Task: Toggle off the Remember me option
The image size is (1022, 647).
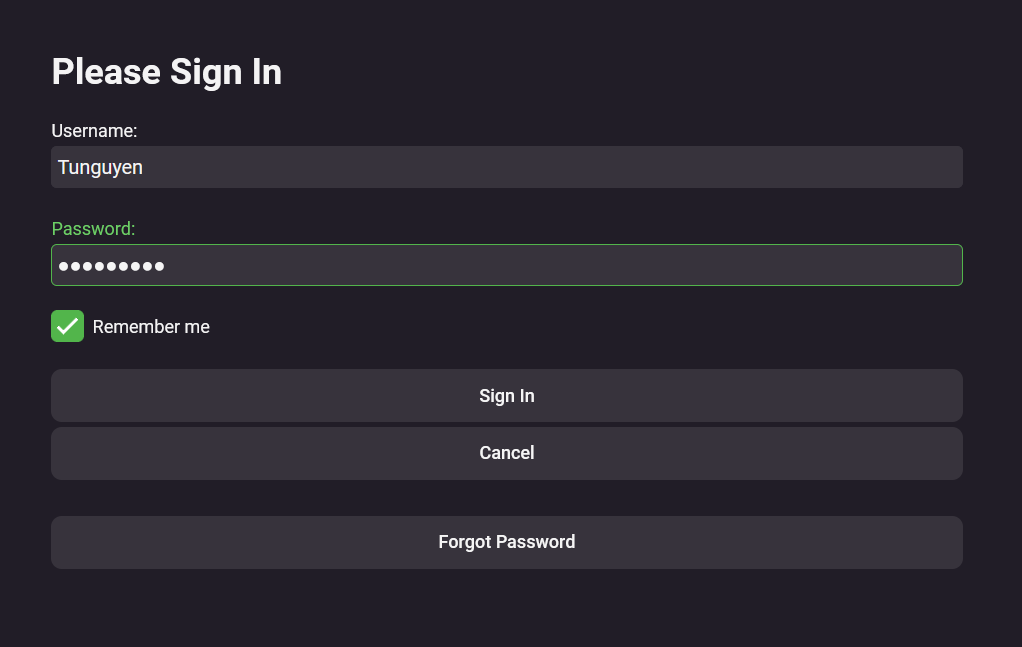Action: point(67,326)
